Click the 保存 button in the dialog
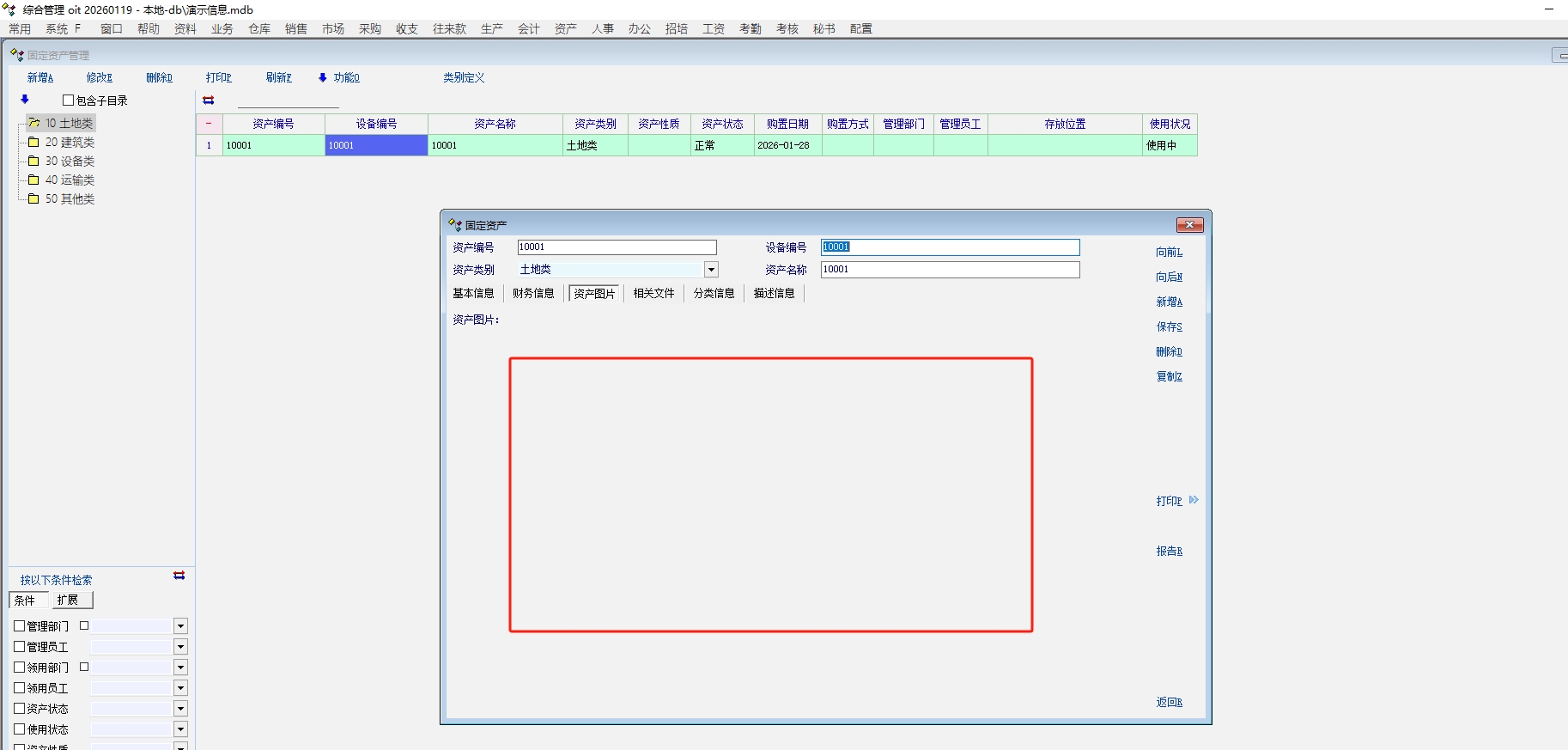Image resolution: width=1568 pixels, height=750 pixels. [x=1169, y=326]
